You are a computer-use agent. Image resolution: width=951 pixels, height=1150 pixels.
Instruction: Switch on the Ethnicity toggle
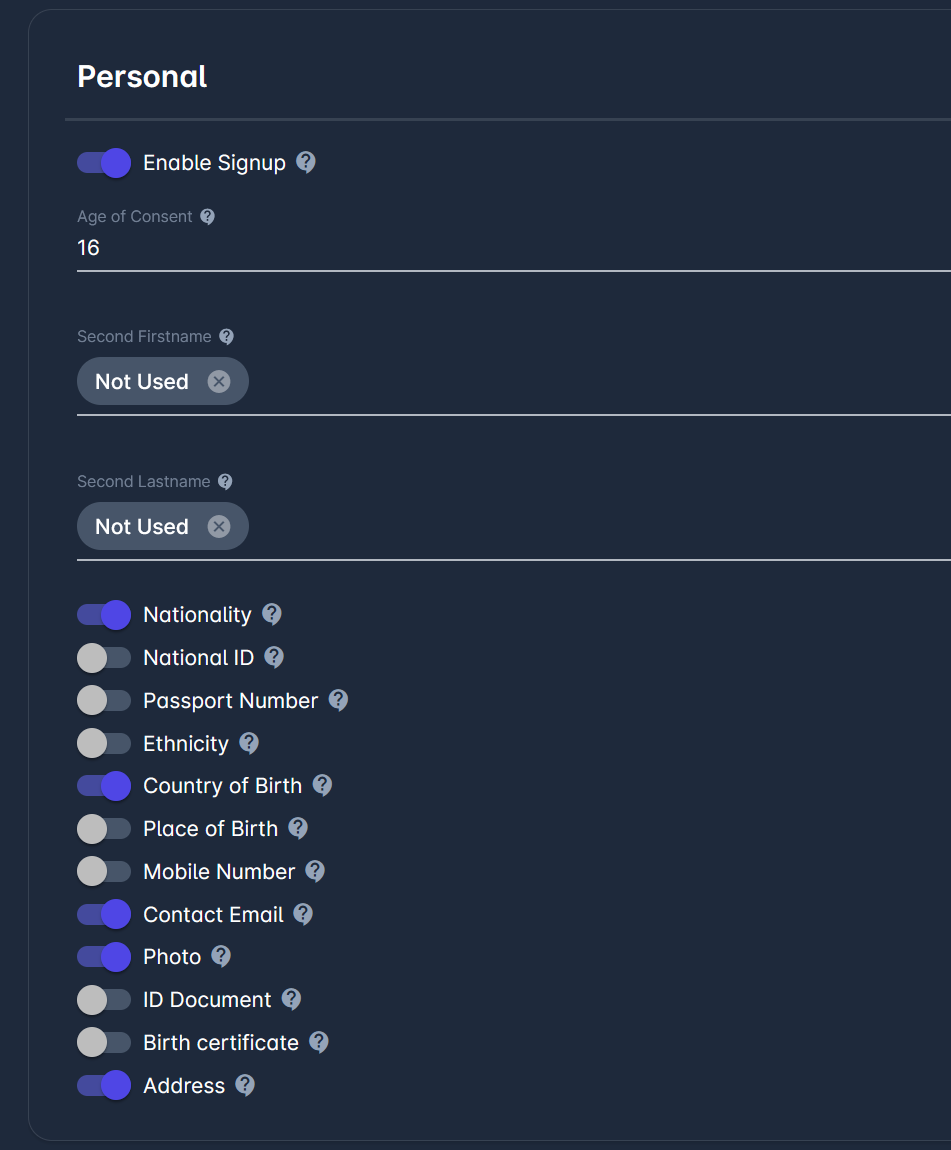(x=104, y=743)
